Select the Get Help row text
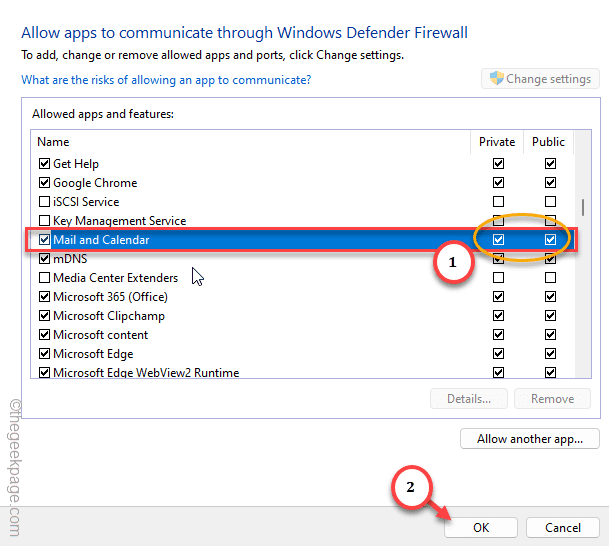Image resolution: width=609 pixels, height=546 pixels. [76, 164]
